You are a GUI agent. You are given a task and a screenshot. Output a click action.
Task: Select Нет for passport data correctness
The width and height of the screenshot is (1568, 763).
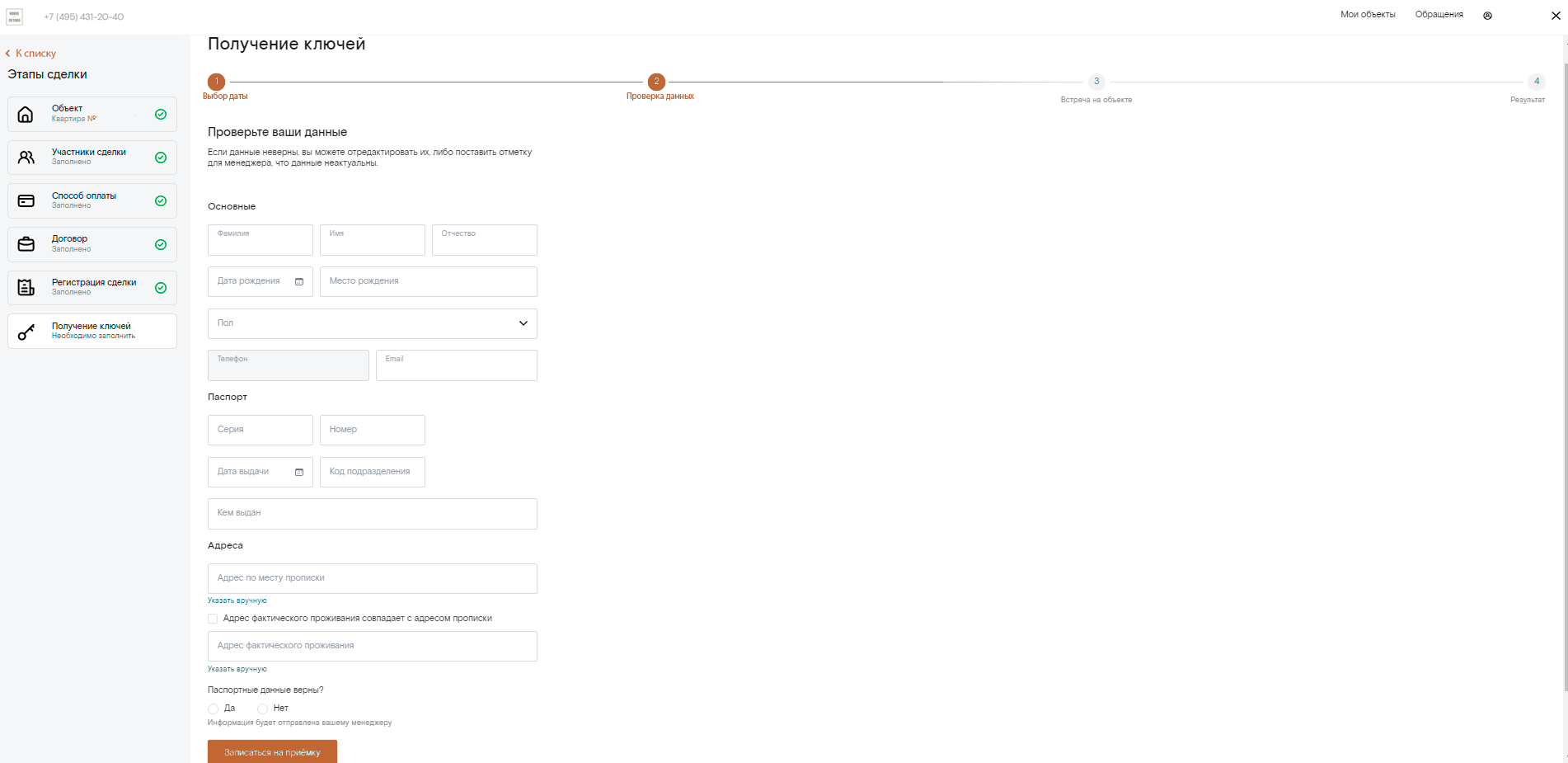[262, 709]
